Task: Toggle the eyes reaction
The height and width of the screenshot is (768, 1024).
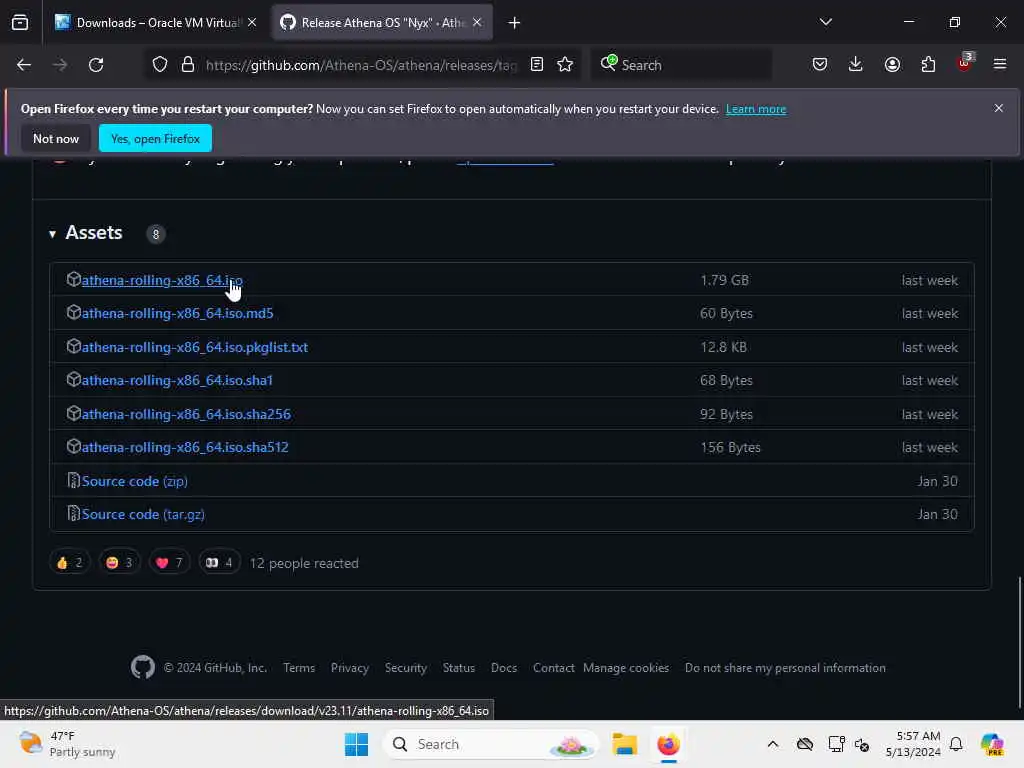Action: (219, 562)
